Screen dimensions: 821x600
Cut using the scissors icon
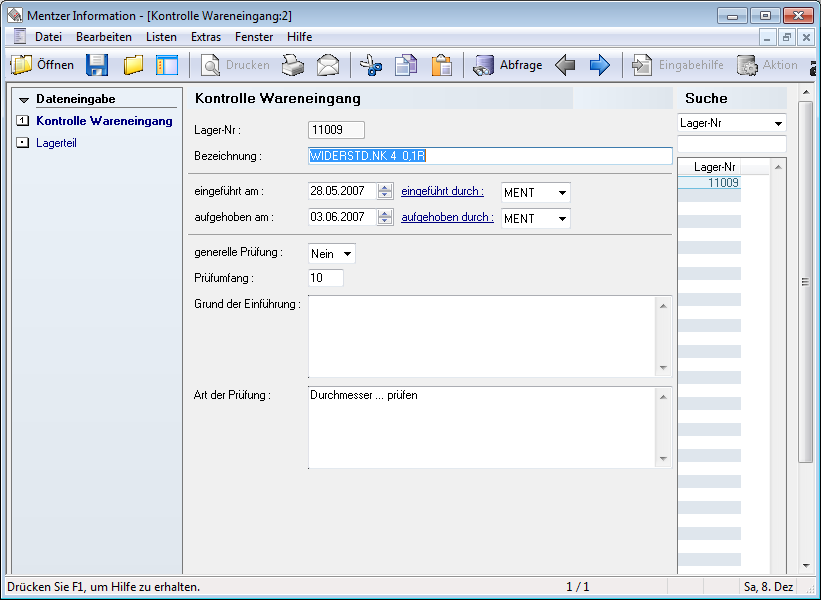(x=371, y=65)
